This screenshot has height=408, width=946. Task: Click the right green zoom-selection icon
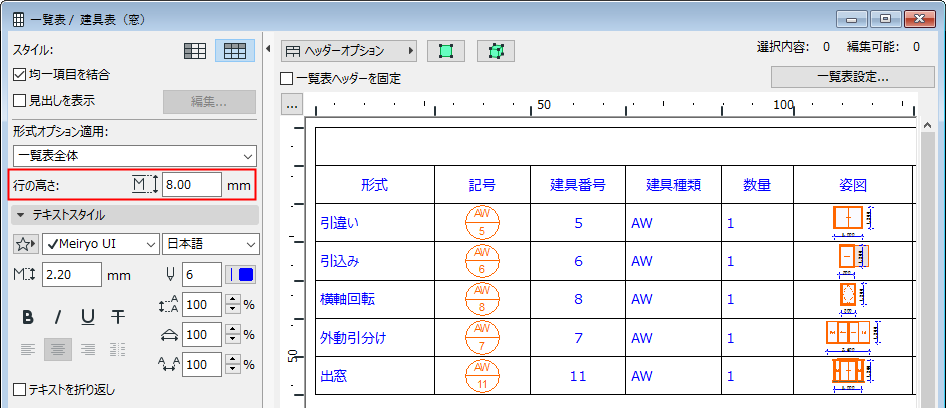[495, 51]
